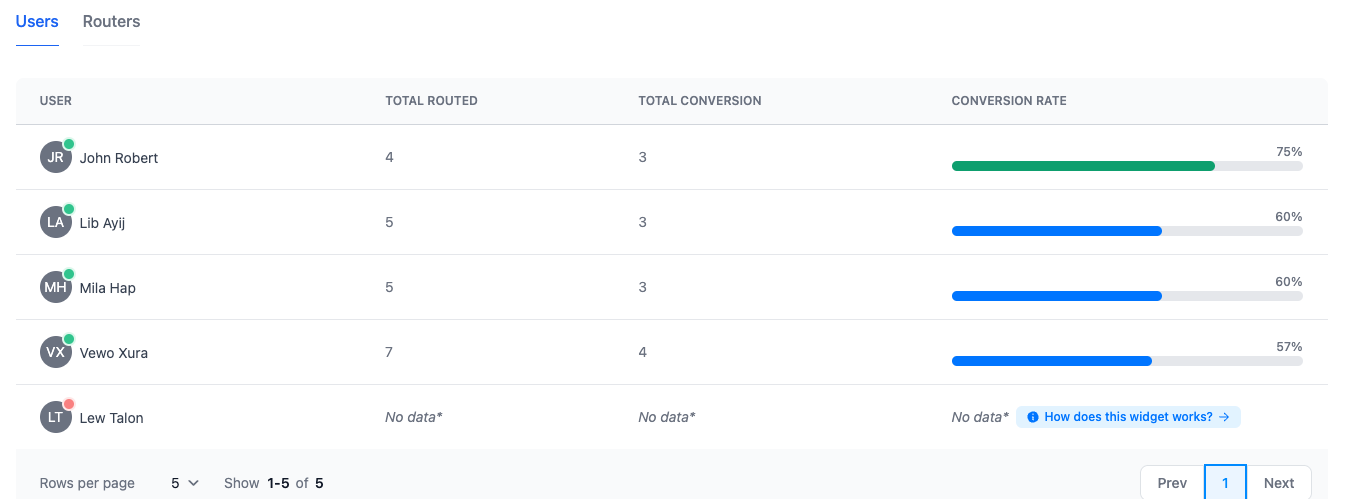
Task: Click Vewo Xura's VX avatar icon
Action: (x=56, y=353)
